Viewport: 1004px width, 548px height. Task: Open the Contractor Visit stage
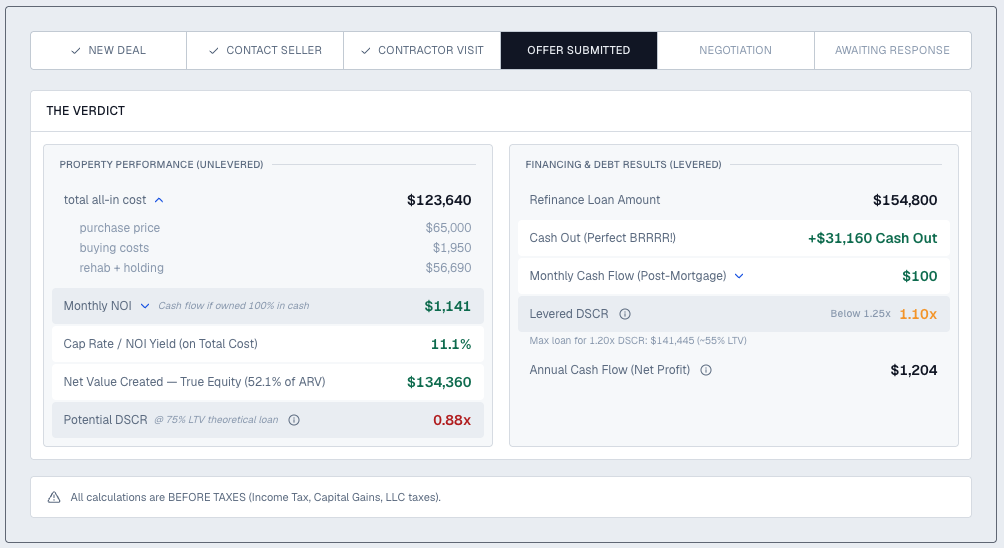[x=422, y=50]
